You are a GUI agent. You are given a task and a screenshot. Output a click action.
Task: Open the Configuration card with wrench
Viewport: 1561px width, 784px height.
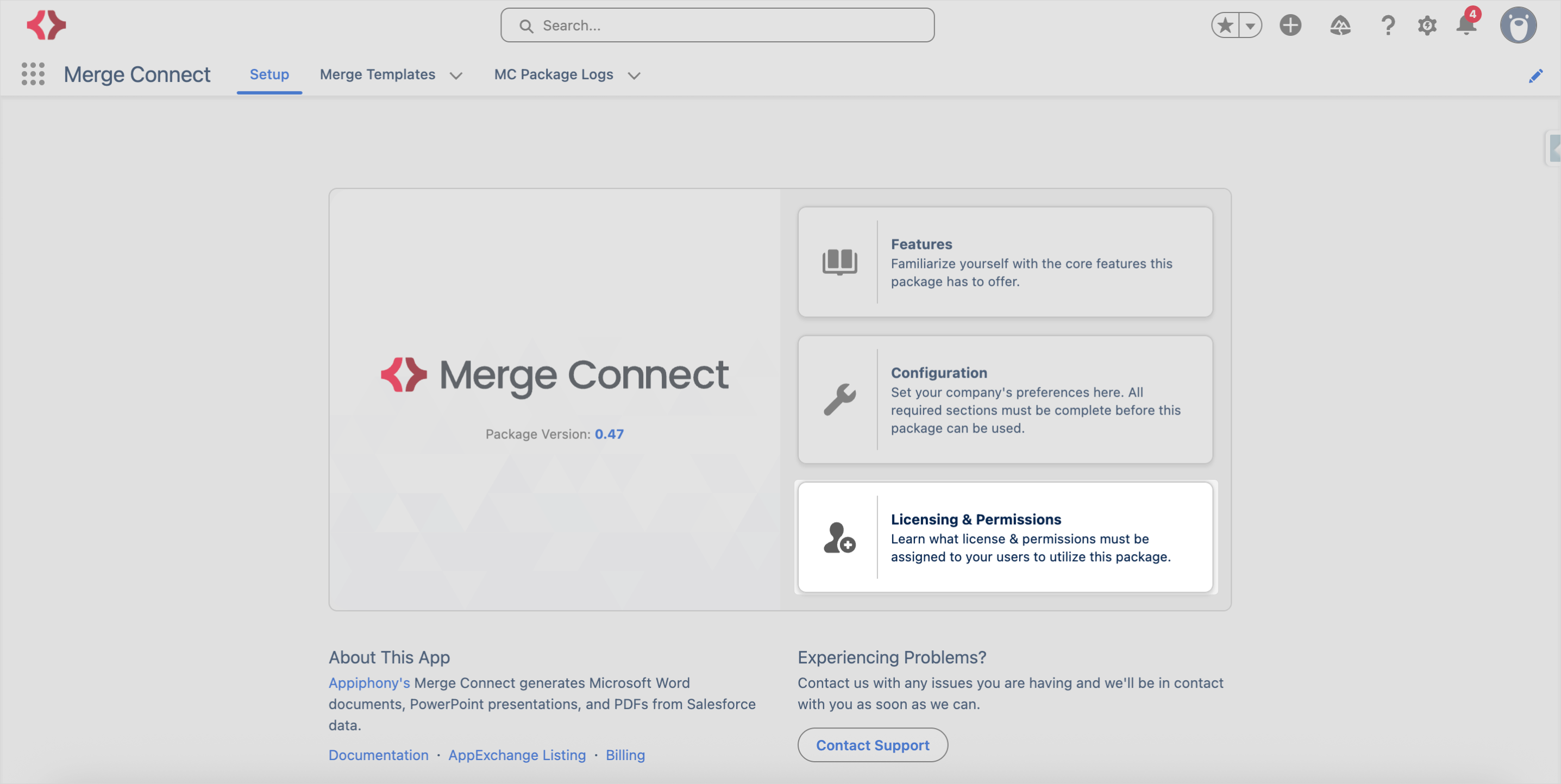tap(1005, 399)
